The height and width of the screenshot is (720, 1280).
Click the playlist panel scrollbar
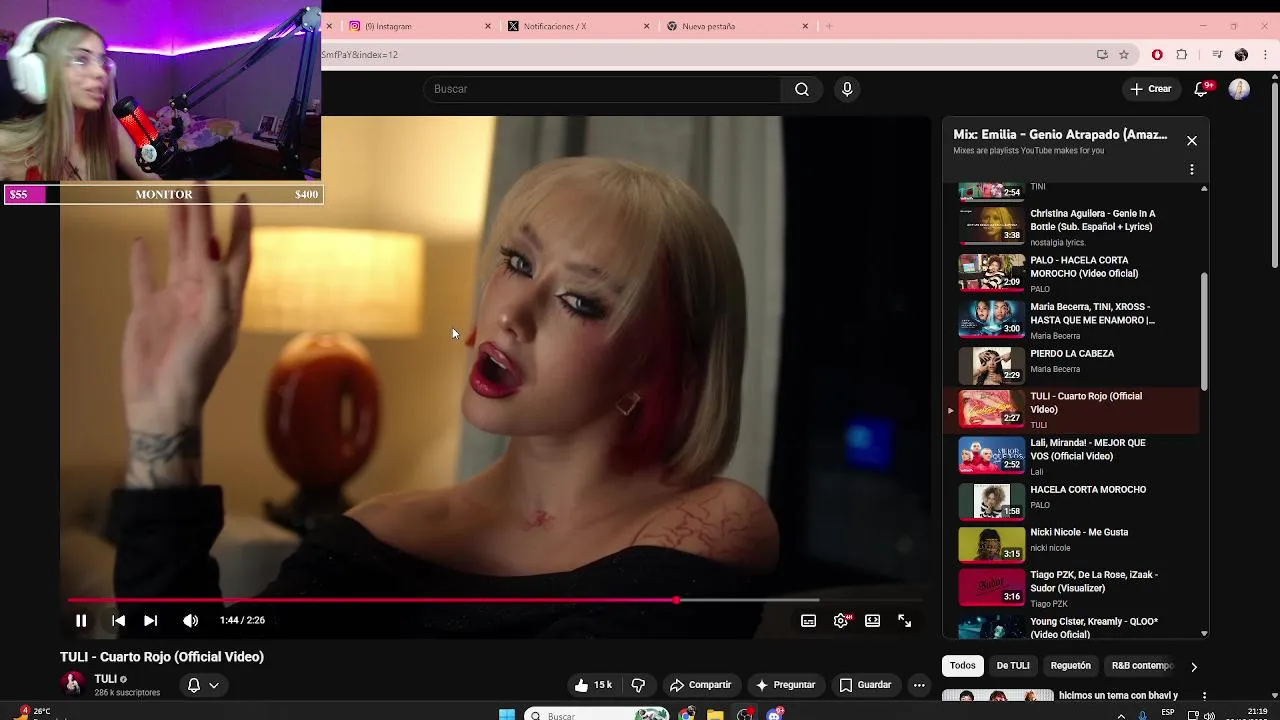1204,330
